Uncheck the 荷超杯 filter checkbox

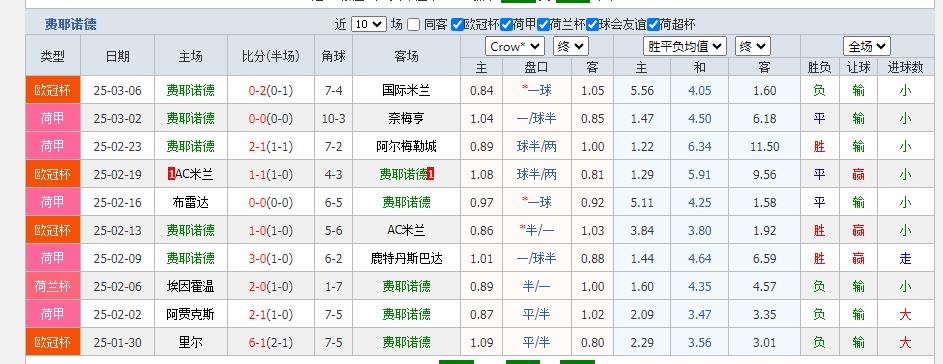pyautogui.click(x=654, y=25)
